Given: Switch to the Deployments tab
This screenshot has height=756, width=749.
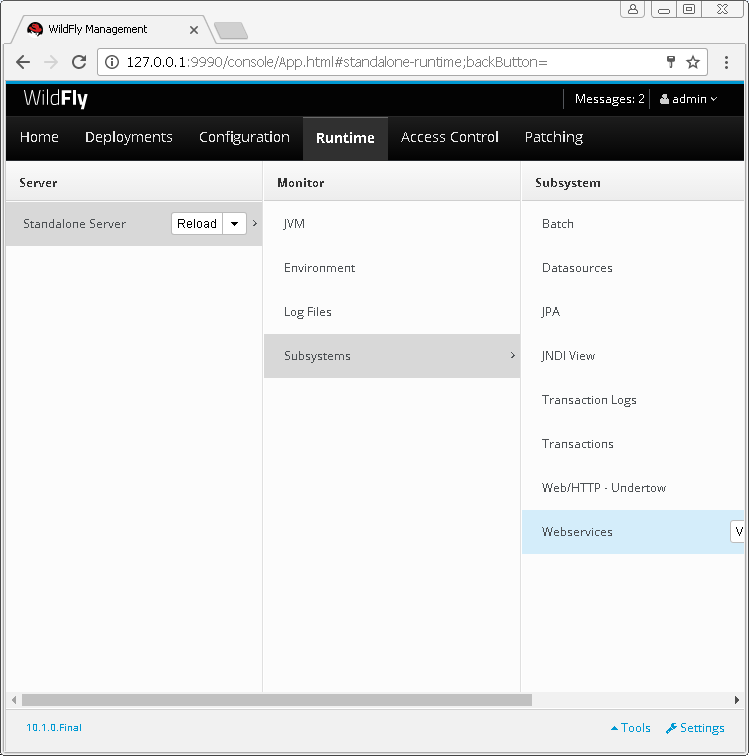Looking at the screenshot, I should (x=129, y=137).
